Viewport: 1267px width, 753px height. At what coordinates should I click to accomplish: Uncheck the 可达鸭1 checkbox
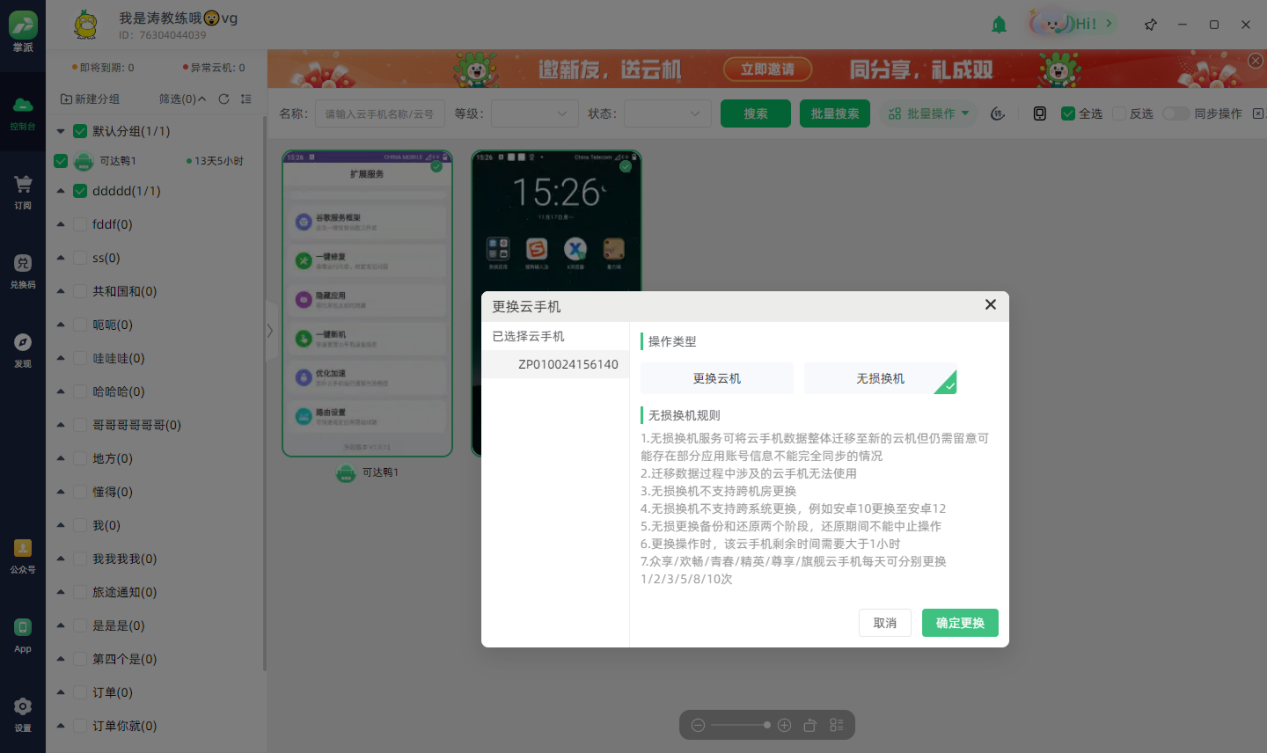click(61, 161)
